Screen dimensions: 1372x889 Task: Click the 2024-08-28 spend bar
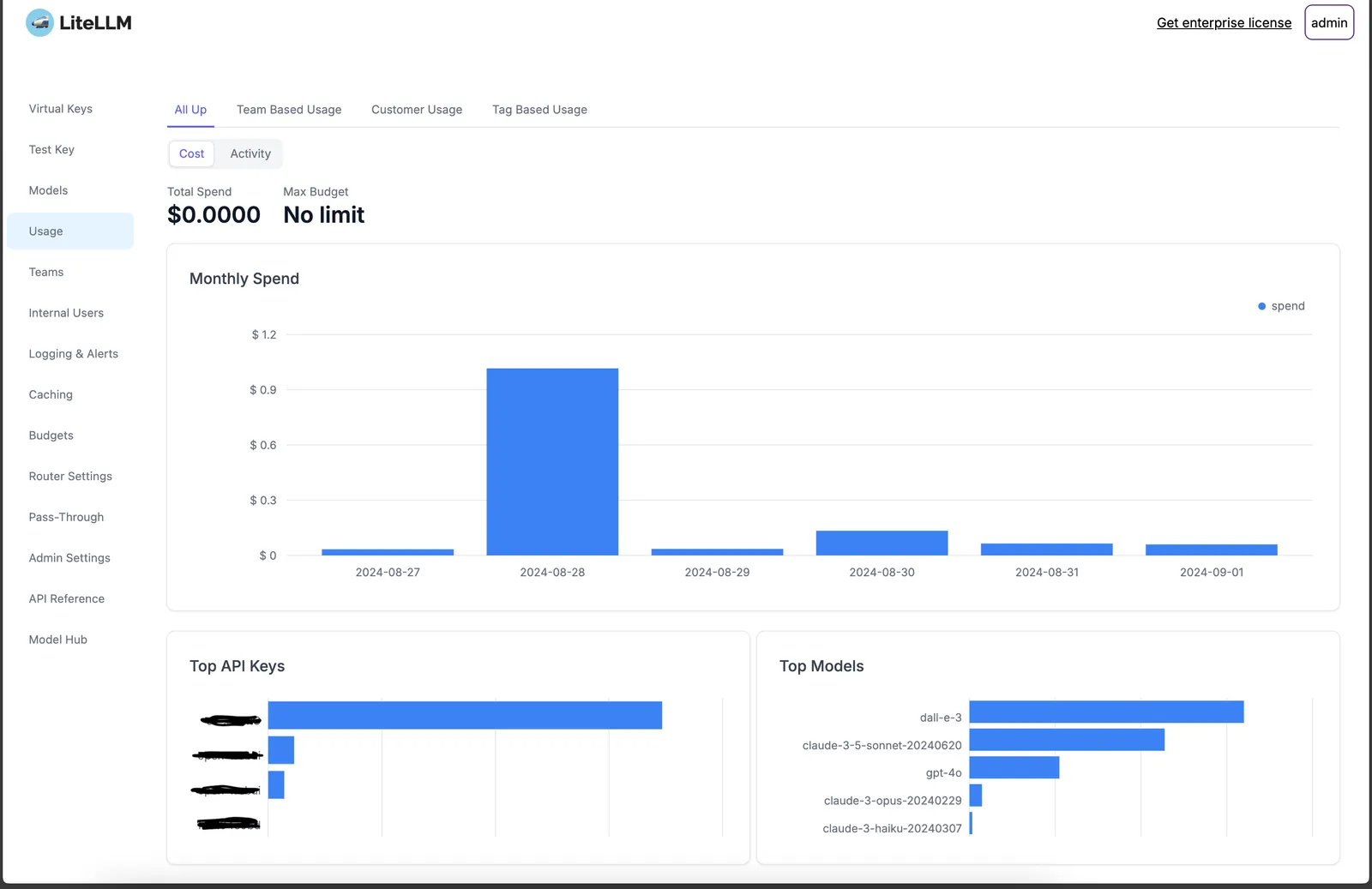tap(552, 462)
